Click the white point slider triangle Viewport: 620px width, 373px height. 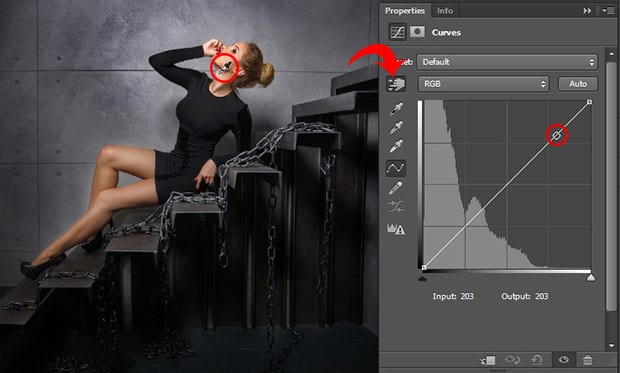click(591, 278)
